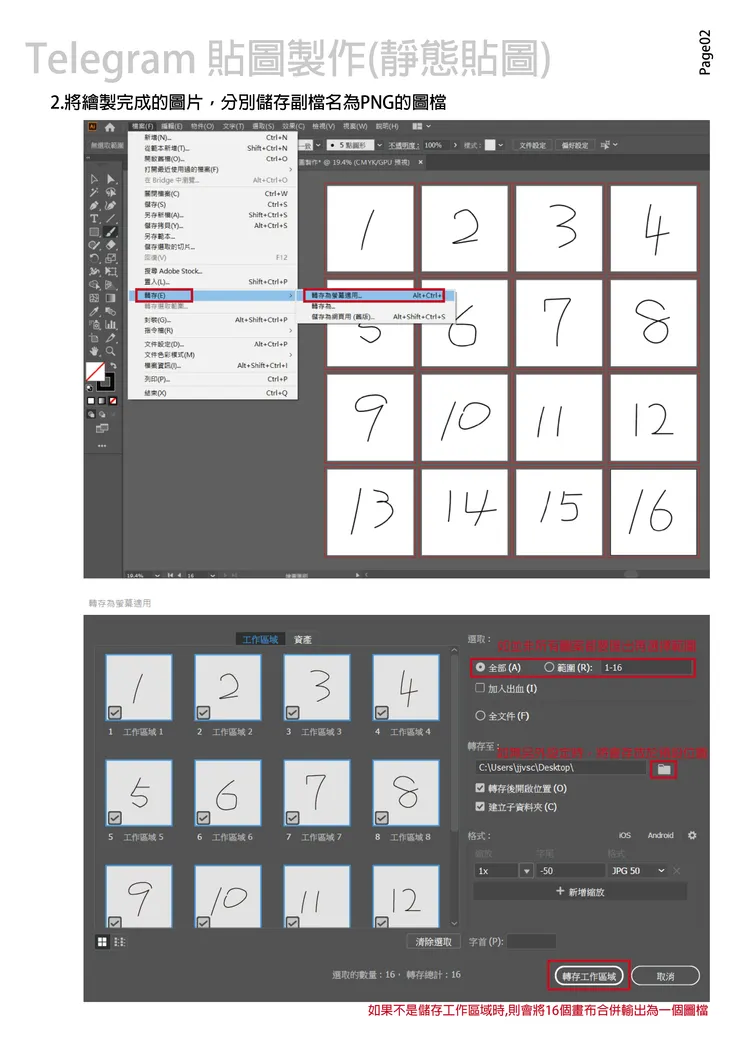The image size is (740, 1046).
Task: Apply the iOS format preset
Action: point(625,835)
